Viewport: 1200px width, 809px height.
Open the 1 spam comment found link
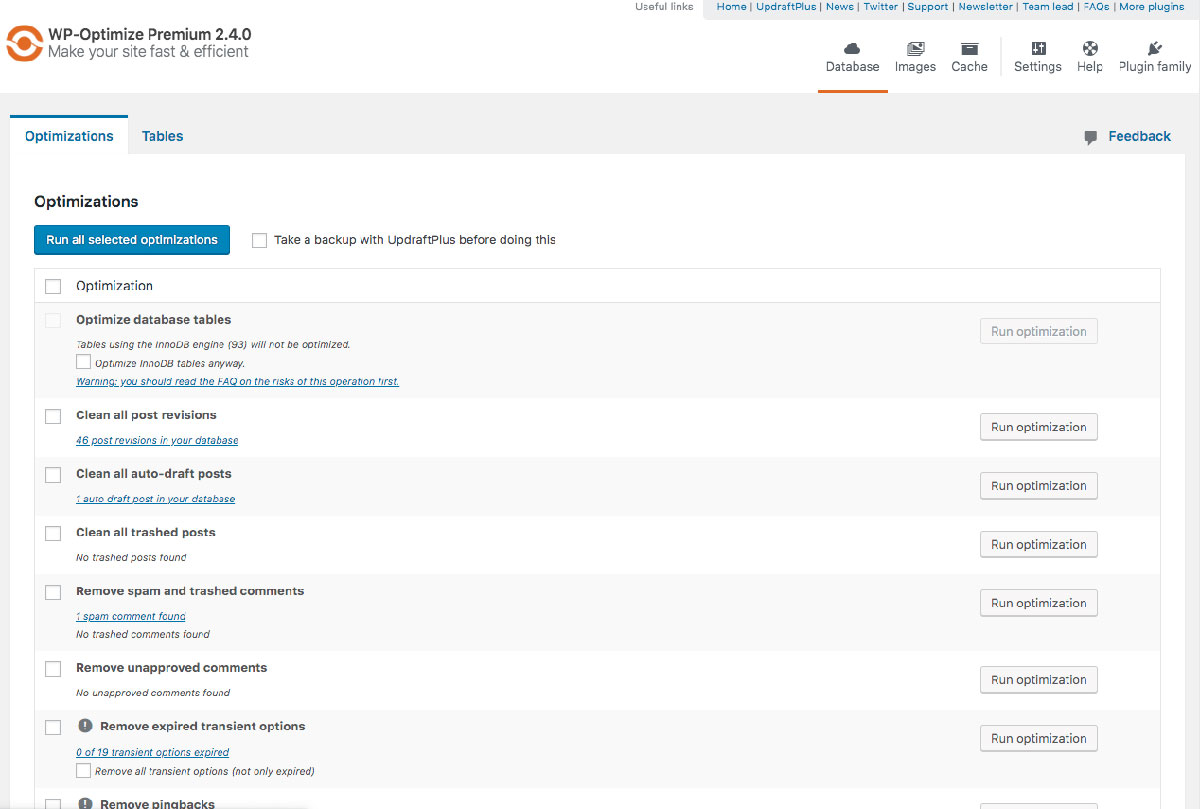coord(131,616)
